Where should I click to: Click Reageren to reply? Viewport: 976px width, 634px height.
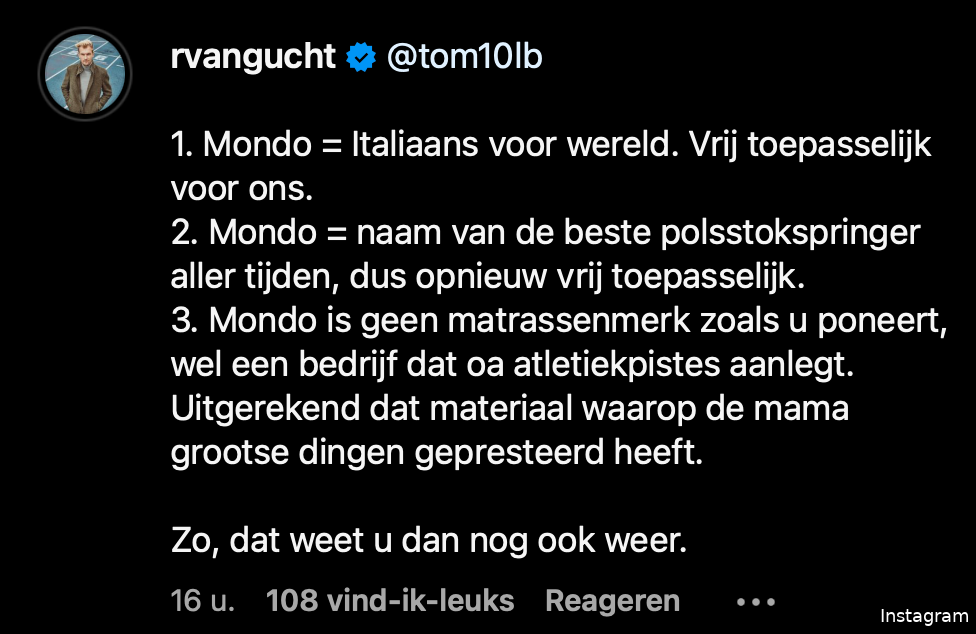612,601
